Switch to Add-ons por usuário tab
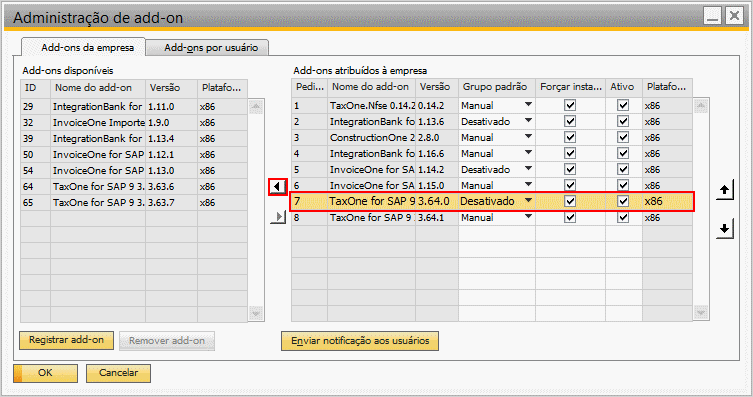This screenshot has width=753, height=397. click(207, 48)
